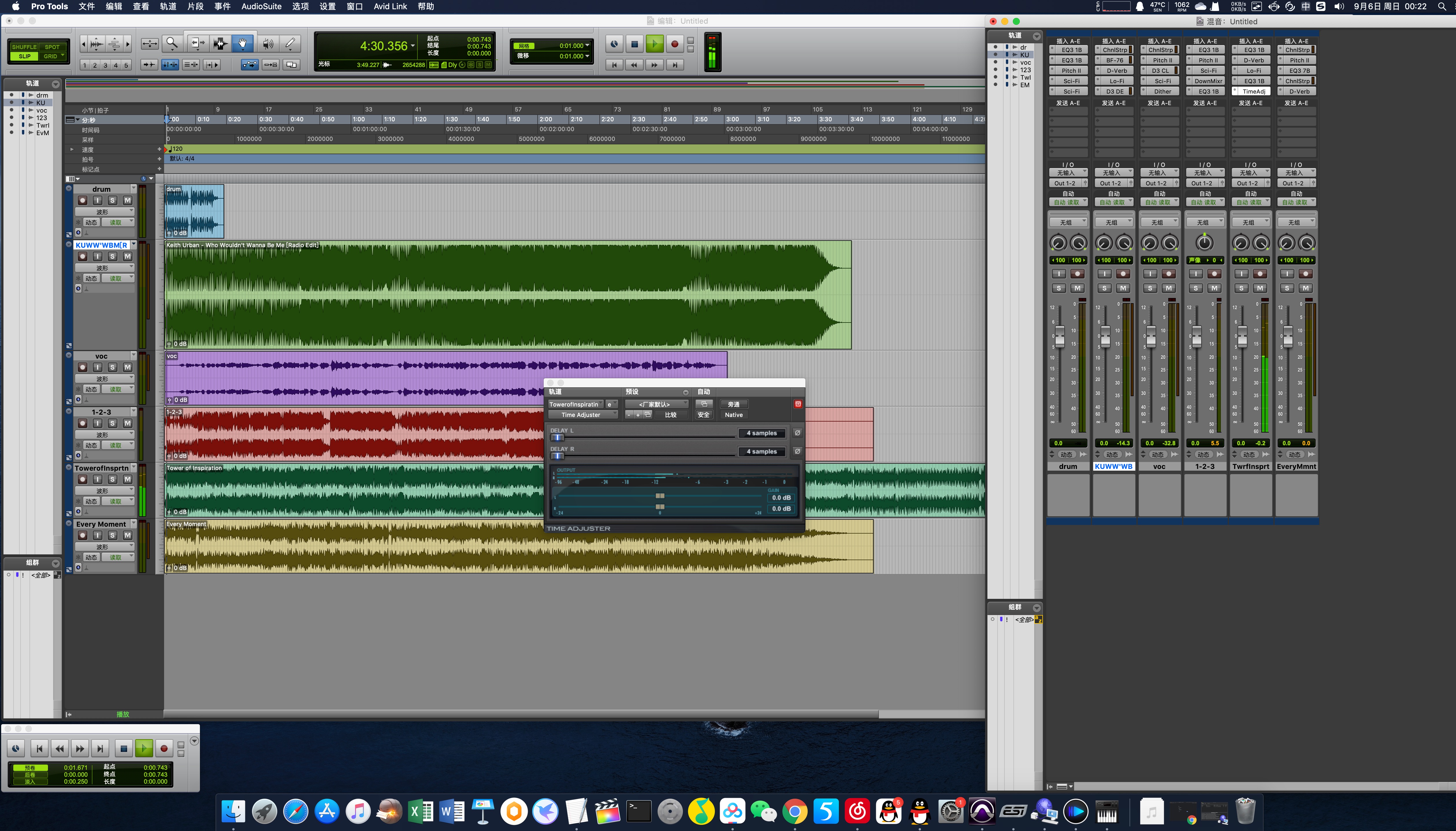Viewport: 1456px width, 831px height.
Task: Click red target icon in plug-in window
Action: [798, 403]
